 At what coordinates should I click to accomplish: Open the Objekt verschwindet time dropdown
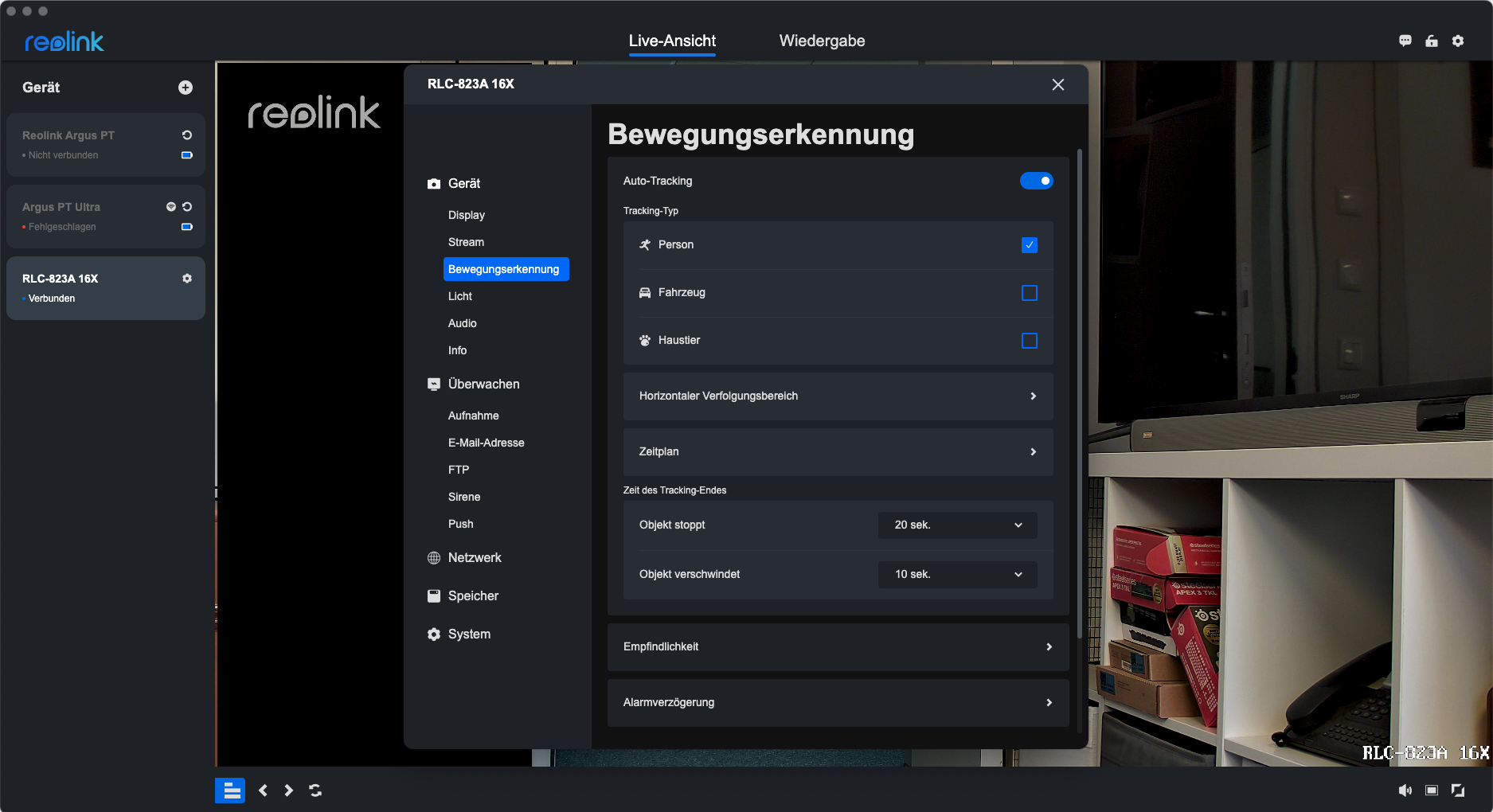[x=957, y=575]
